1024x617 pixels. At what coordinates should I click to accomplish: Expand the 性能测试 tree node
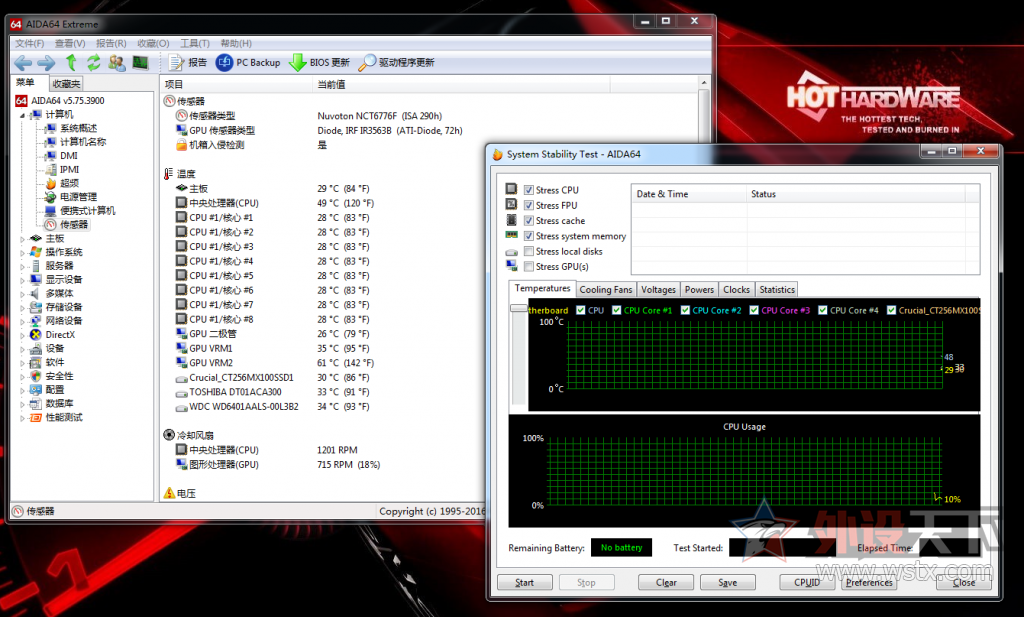tap(22, 418)
